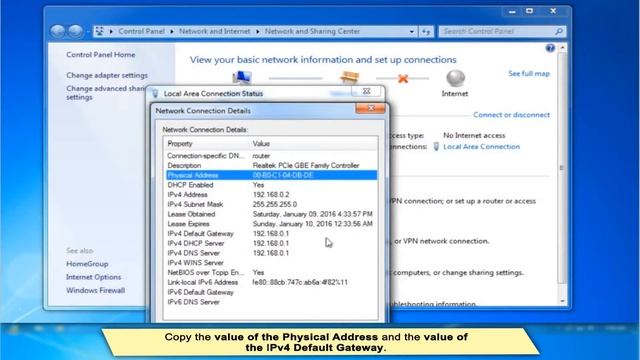The width and height of the screenshot is (640, 360).
Task: Click the Local Area Connection Status title icon
Action: point(155,93)
